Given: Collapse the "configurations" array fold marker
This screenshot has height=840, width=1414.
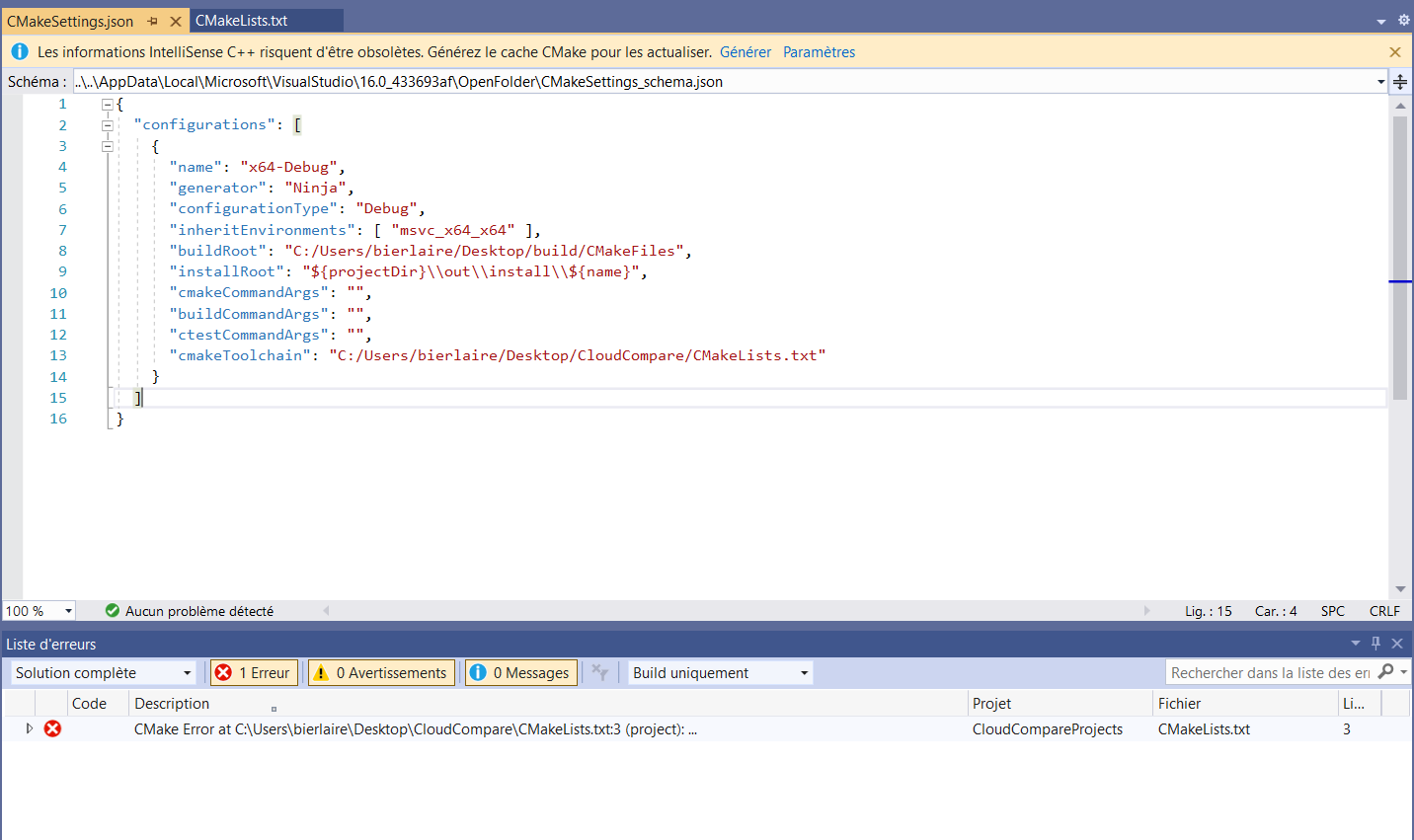Looking at the screenshot, I should 108,125.
